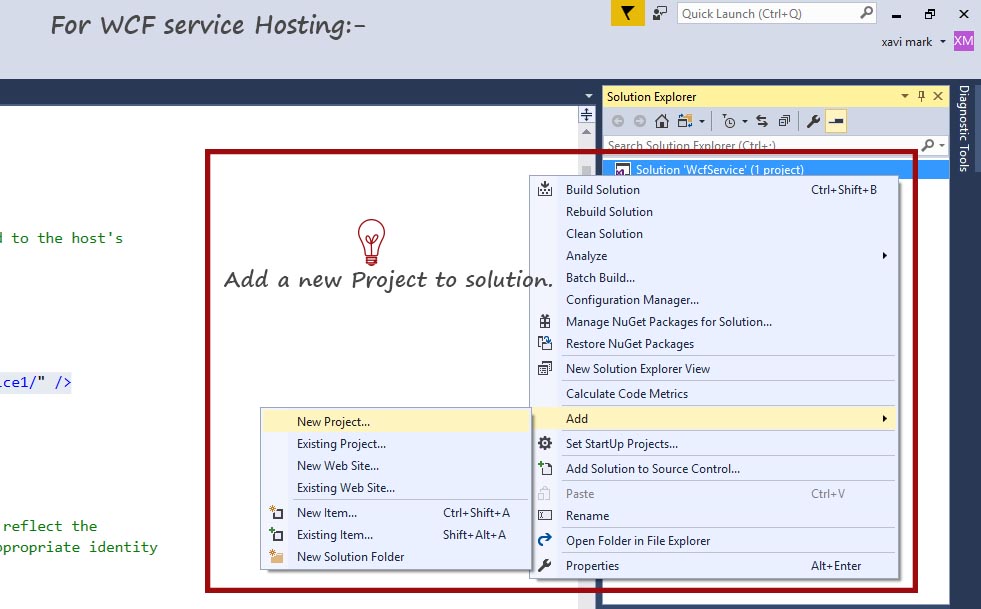The height and width of the screenshot is (609, 981).
Task: Open the Solution Explorer search options dropdown
Action: pos(942,145)
